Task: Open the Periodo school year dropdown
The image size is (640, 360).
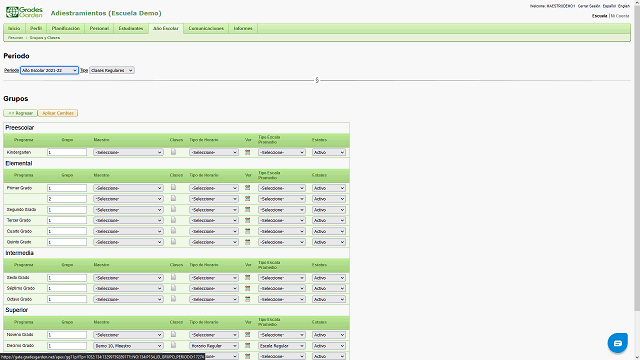Action: tap(49, 70)
